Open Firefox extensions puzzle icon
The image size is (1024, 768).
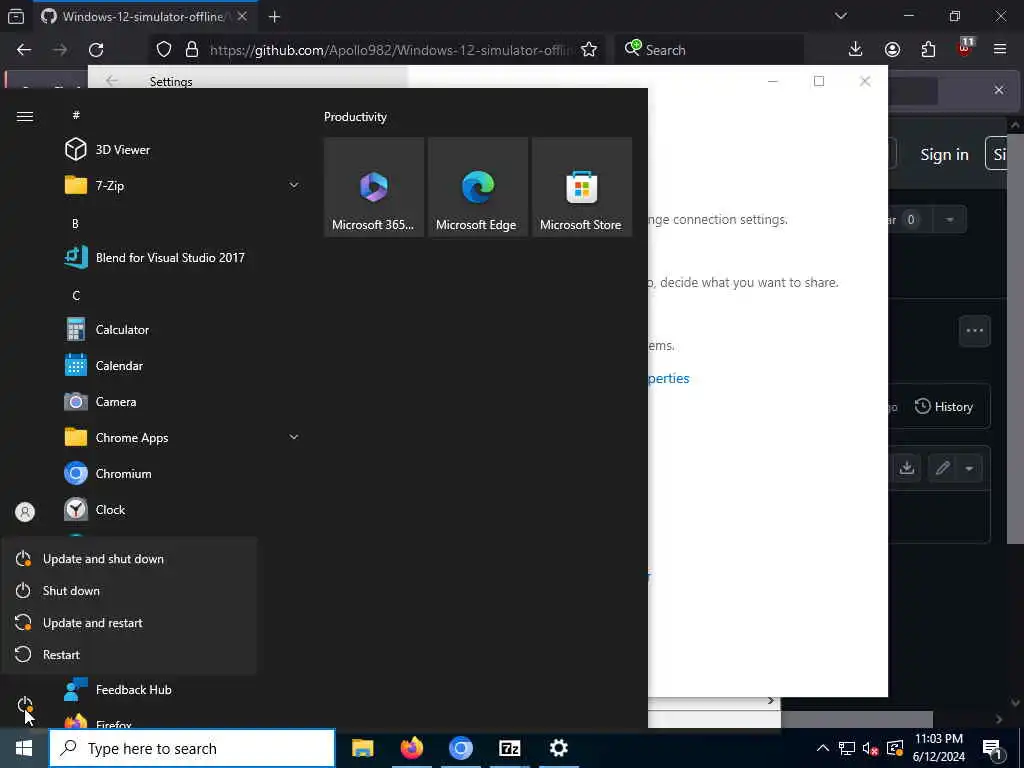point(928,50)
